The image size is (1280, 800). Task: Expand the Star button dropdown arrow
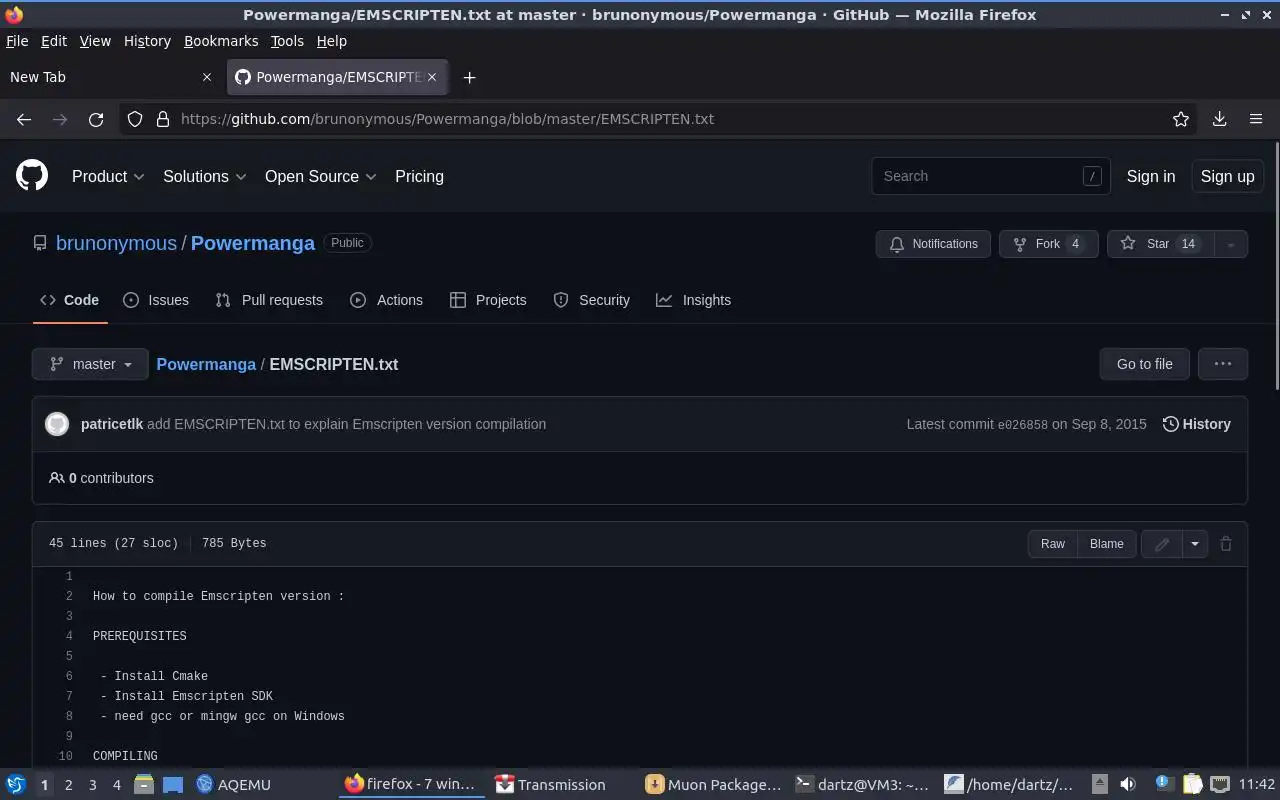(1230, 244)
